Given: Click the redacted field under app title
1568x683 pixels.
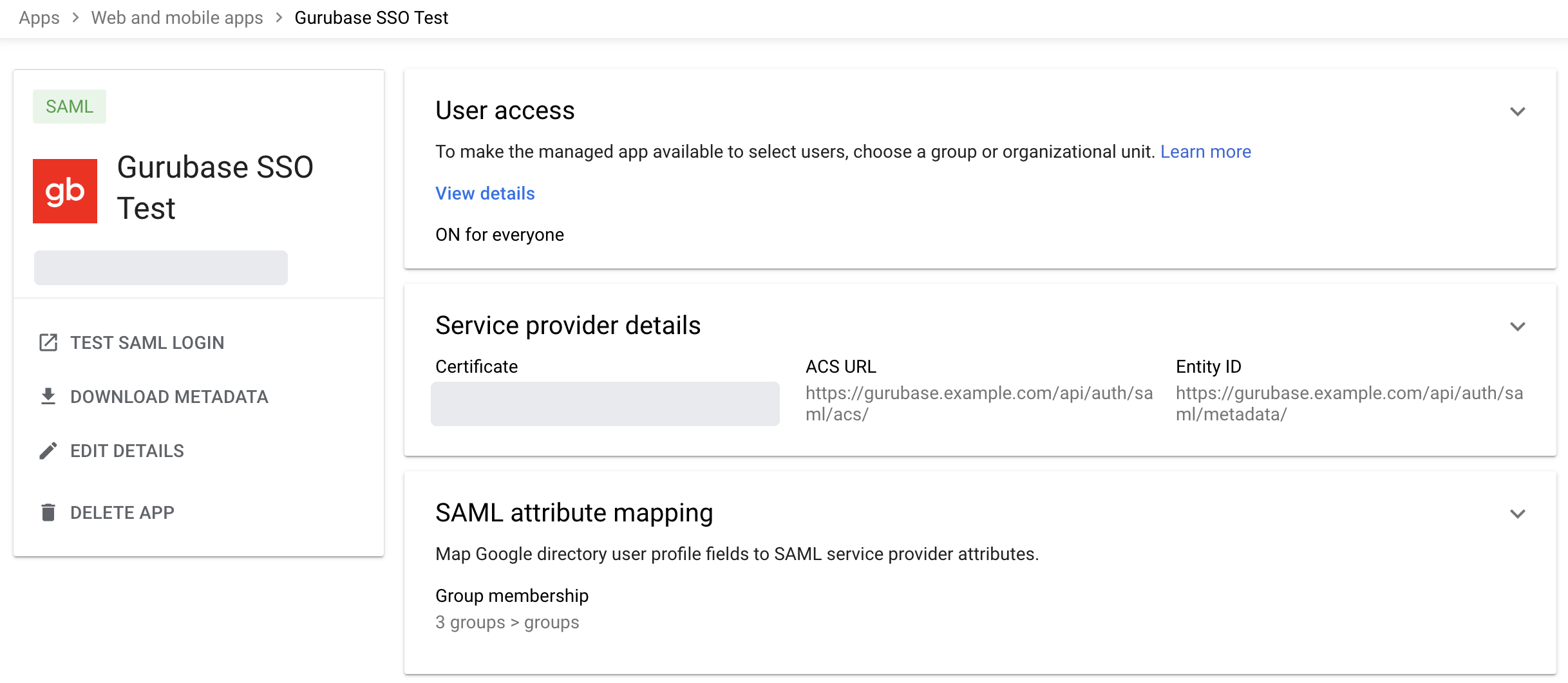Looking at the screenshot, I should [x=161, y=268].
